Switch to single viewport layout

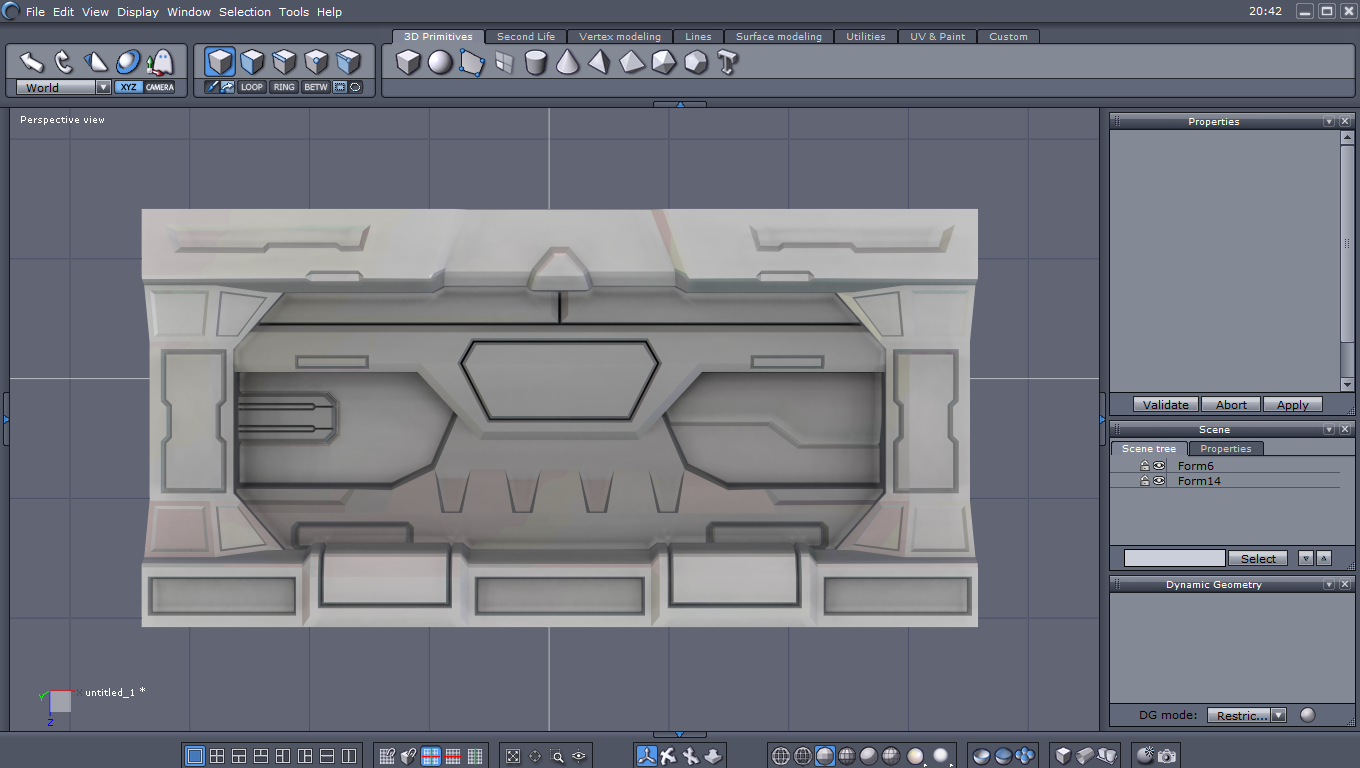pyautogui.click(x=195, y=756)
